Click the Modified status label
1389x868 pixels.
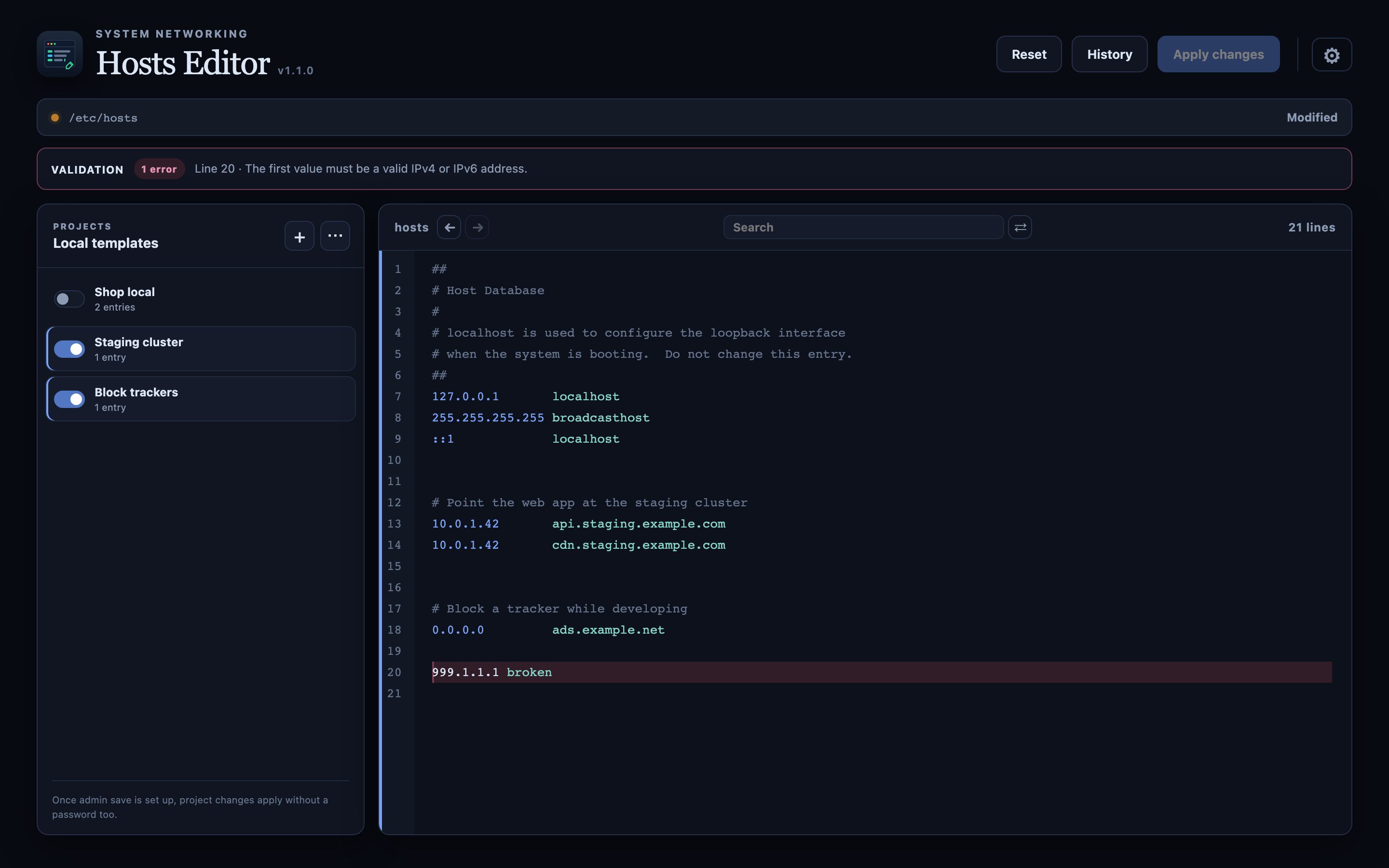point(1311,117)
